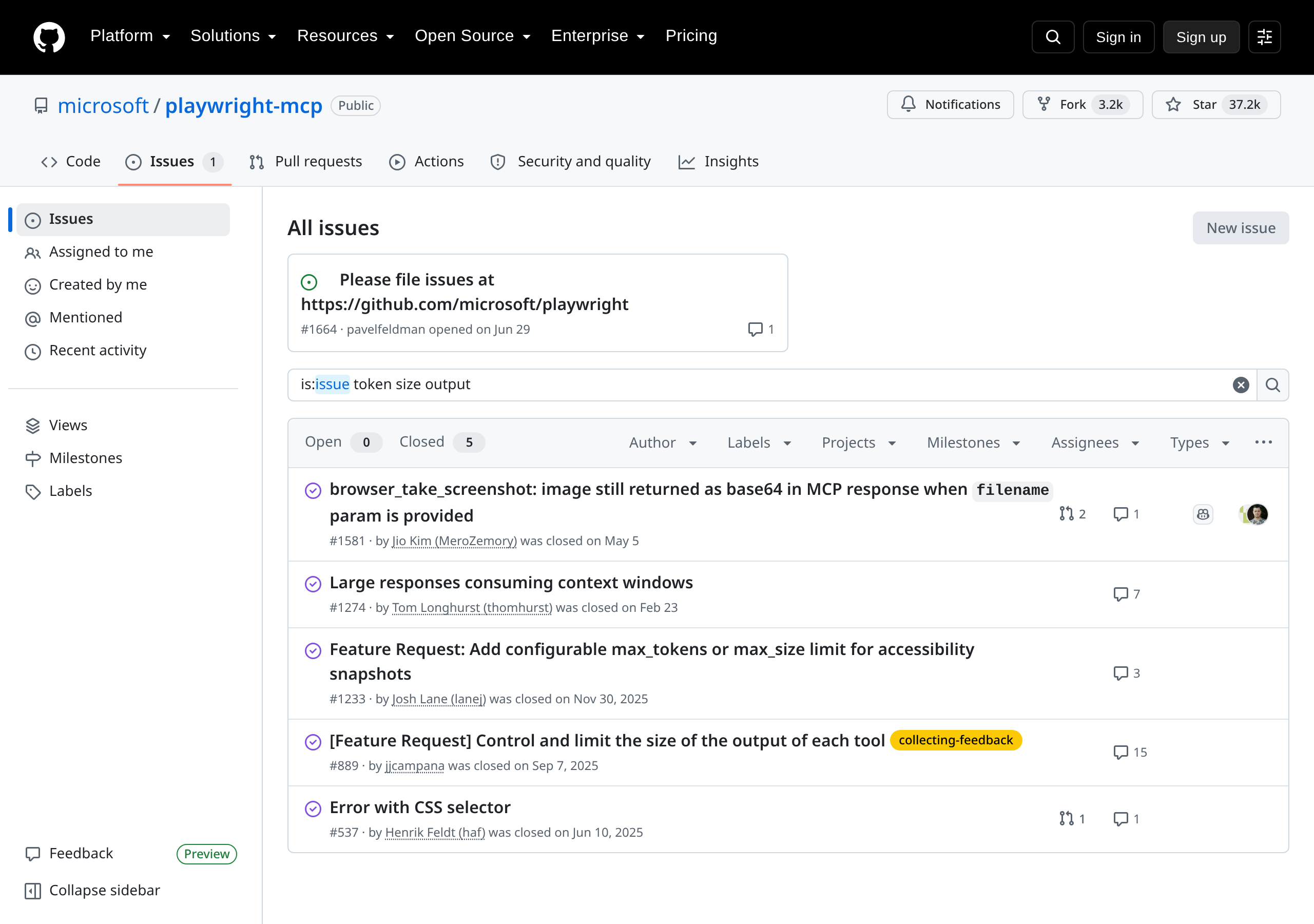Open Views in the sidebar
Image resolution: width=1314 pixels, height=924 pixels.
[123, 426]
